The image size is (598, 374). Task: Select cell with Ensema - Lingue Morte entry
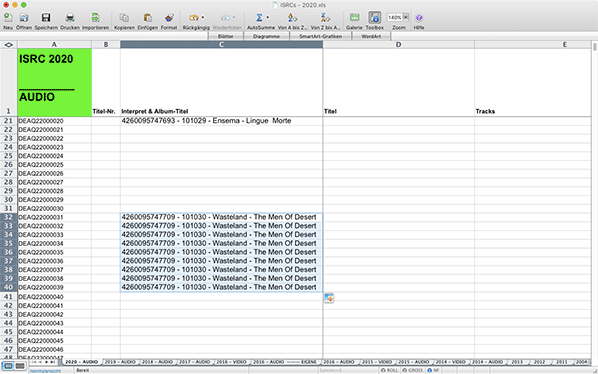221,121
